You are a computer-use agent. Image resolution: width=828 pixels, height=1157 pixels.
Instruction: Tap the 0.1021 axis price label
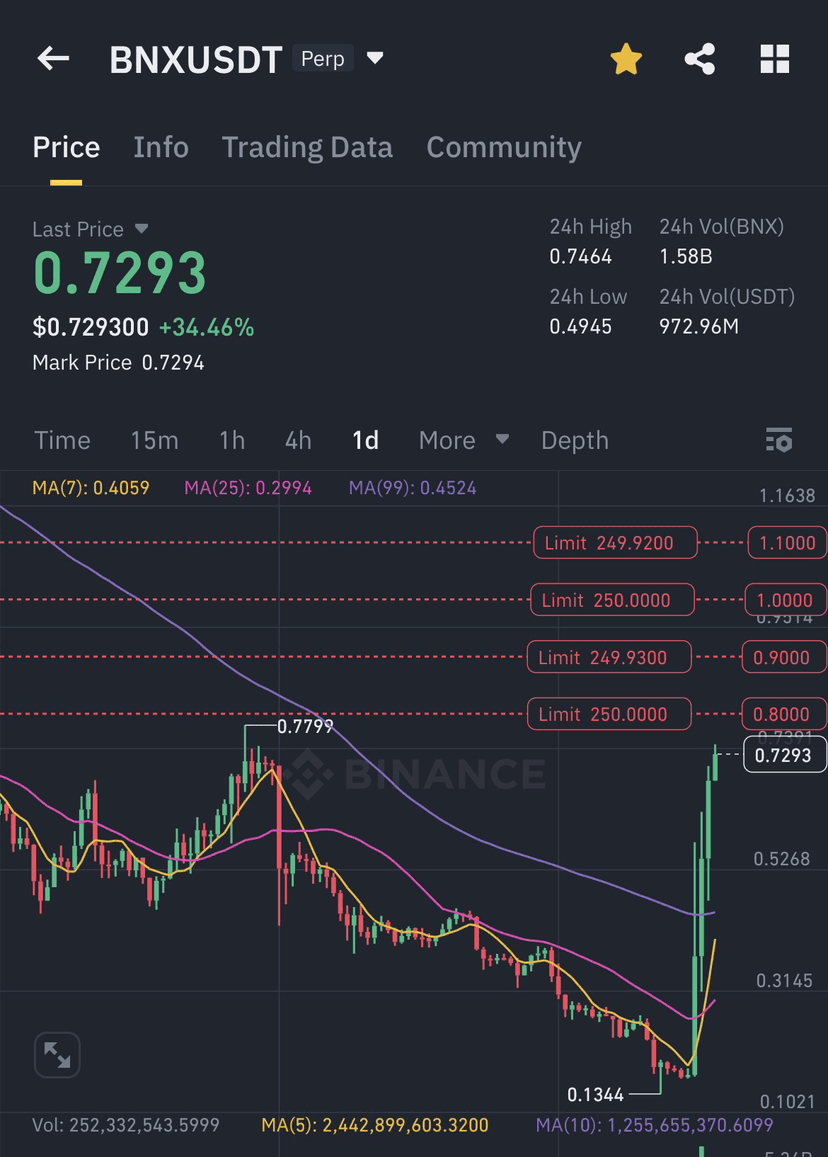[x=787, y=1102]
